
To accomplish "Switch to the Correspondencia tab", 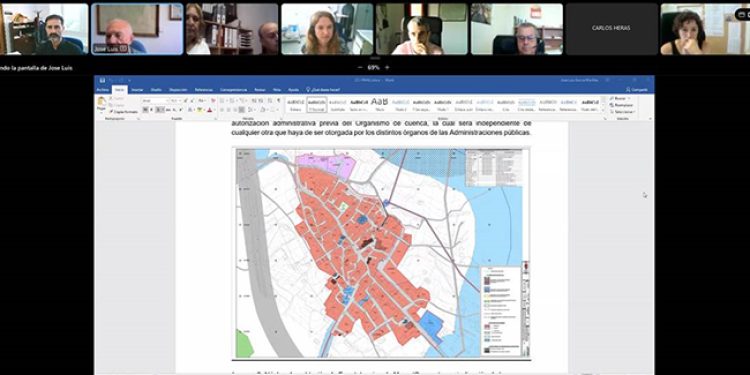I will click(233, 89).
